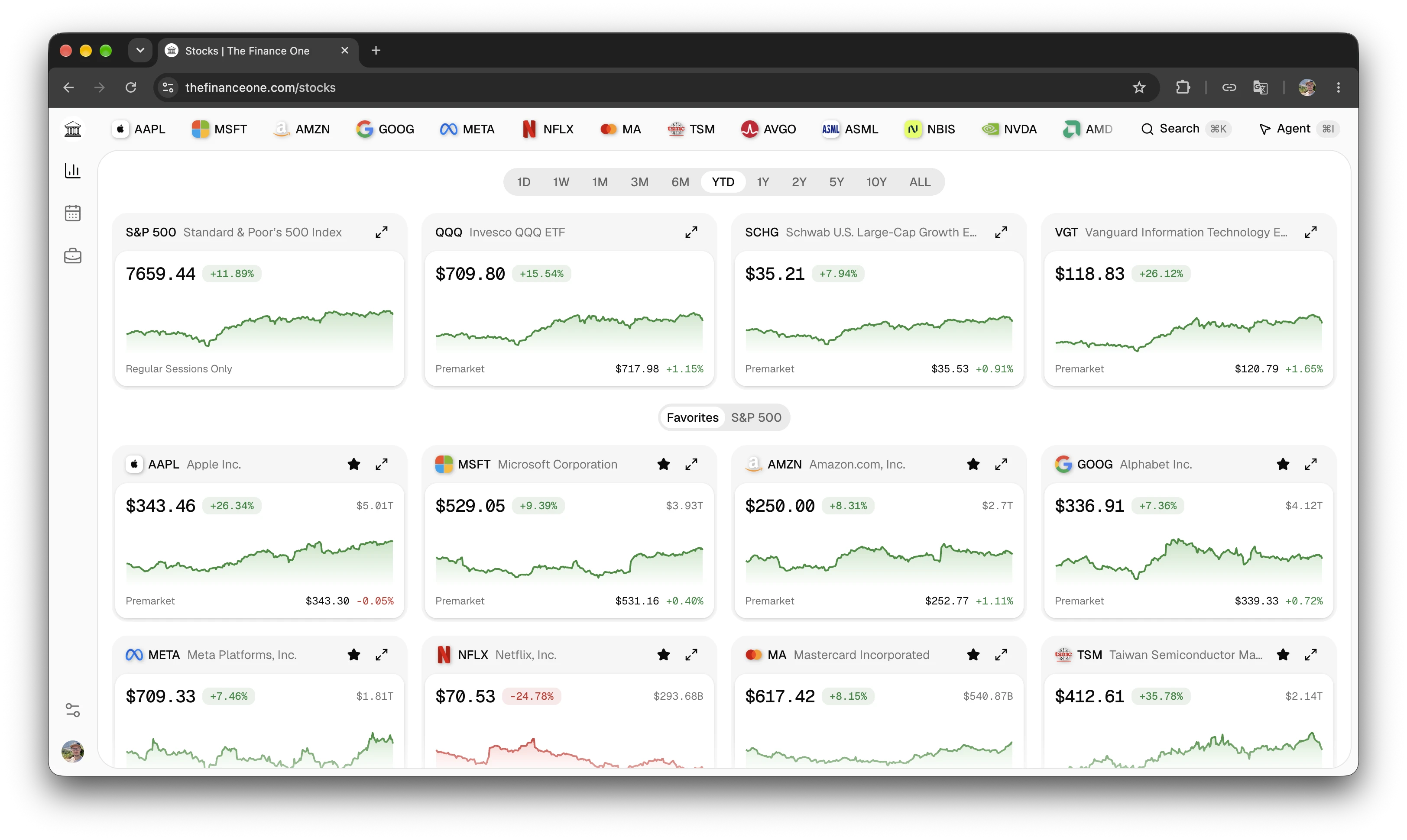Image resolution: width=1407 pixels, height=840 pixels.
Task: Switch the list to S&P 500
Action: pyautogui.click(x=756, y=418)
